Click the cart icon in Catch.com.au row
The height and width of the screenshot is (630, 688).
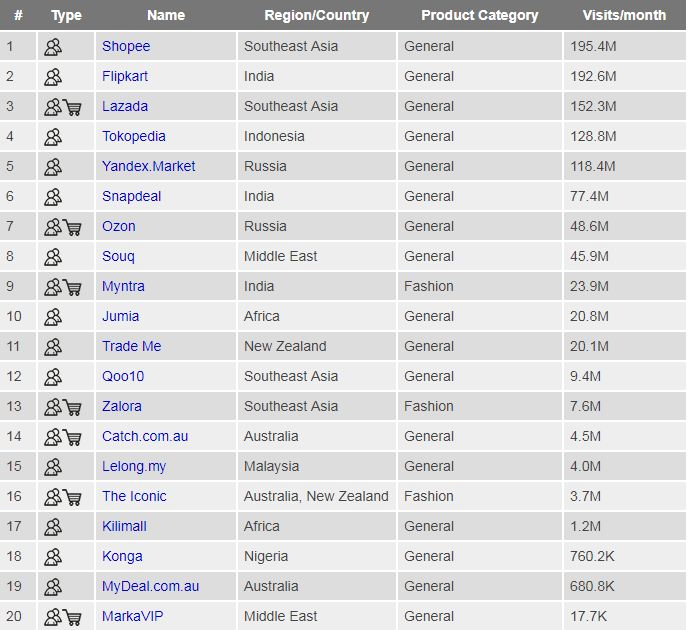click(x=73, y=437)
